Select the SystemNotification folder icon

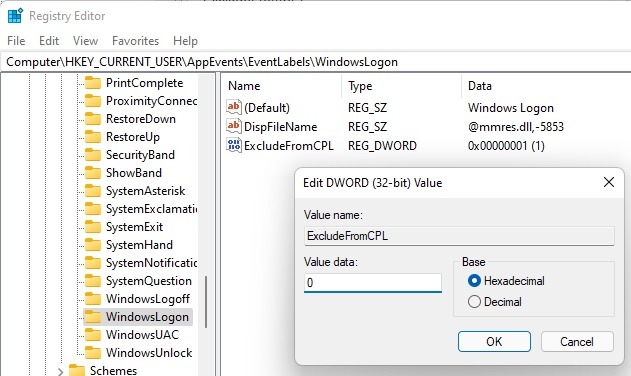point(93,263)
